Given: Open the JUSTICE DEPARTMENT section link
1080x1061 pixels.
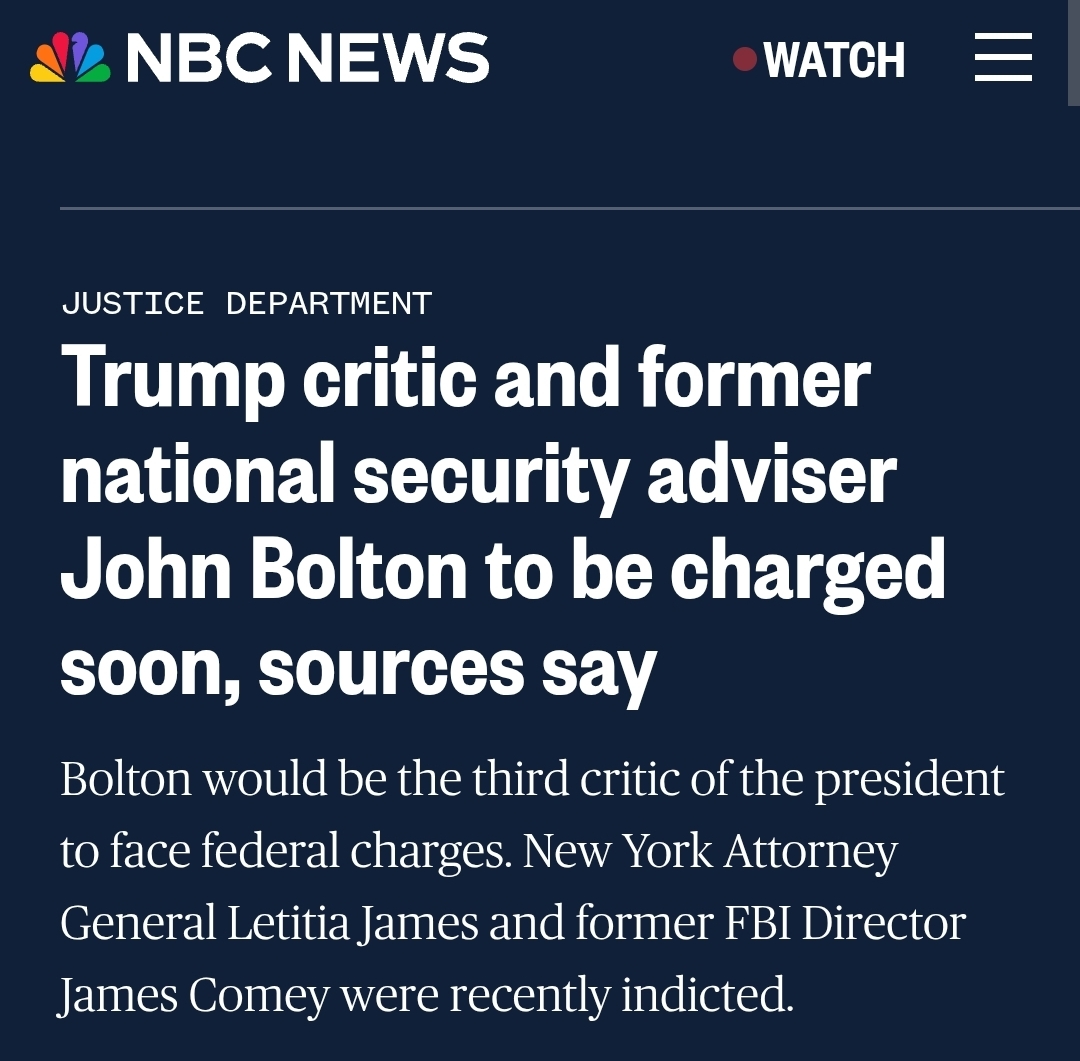Looking at the screenshot, I should tap(246, 302).
